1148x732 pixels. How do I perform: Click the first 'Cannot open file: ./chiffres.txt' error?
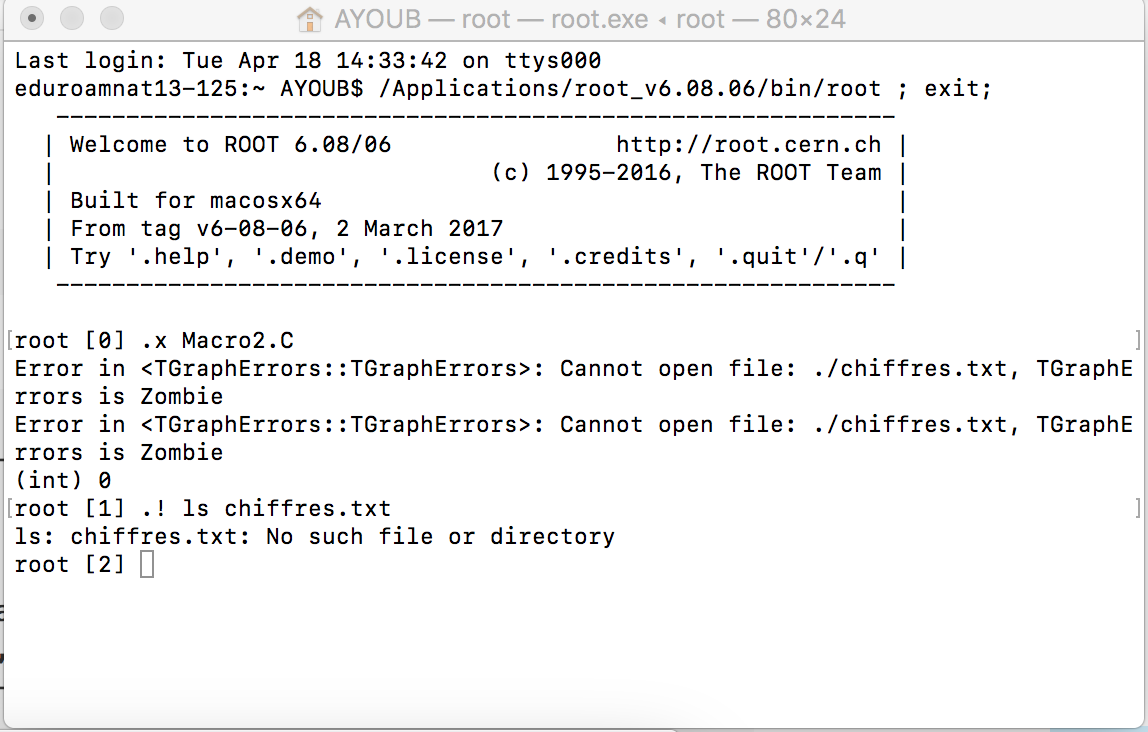pyautogui.click(x=783, y=368)
